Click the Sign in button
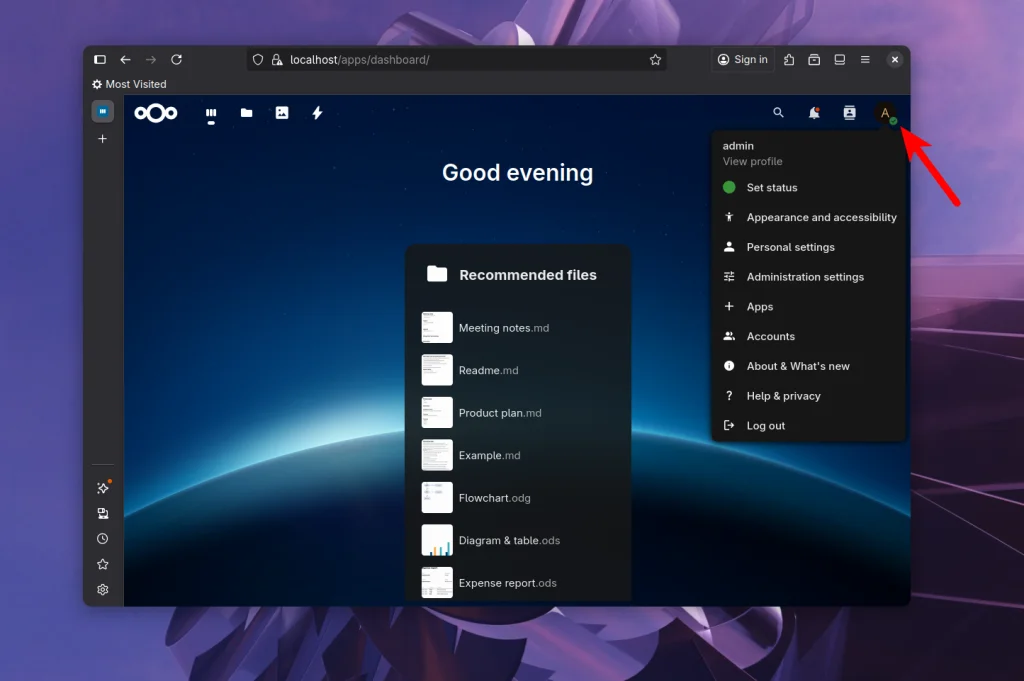 pyautogui.click(x=742, y=60)
